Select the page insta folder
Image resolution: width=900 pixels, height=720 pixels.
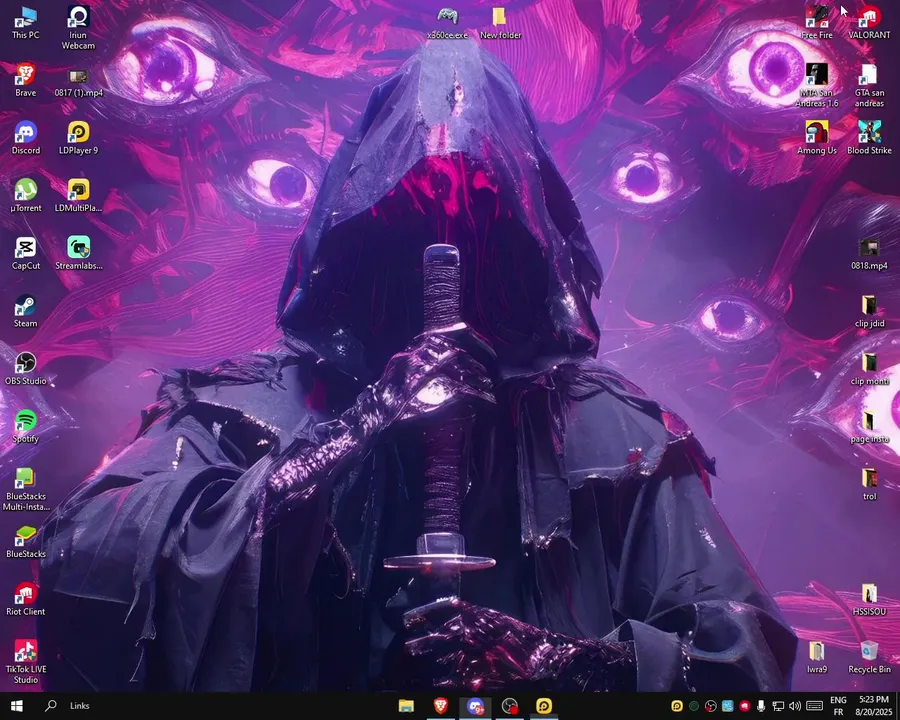pos(870,427)
